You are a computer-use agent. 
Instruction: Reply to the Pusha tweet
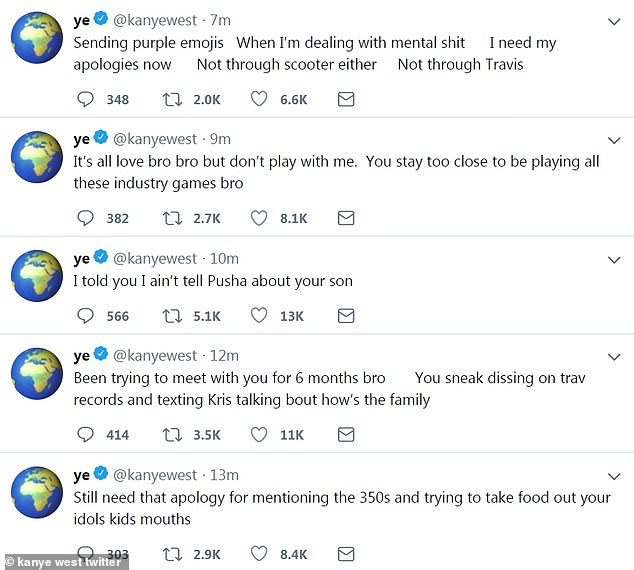[86, 315]
